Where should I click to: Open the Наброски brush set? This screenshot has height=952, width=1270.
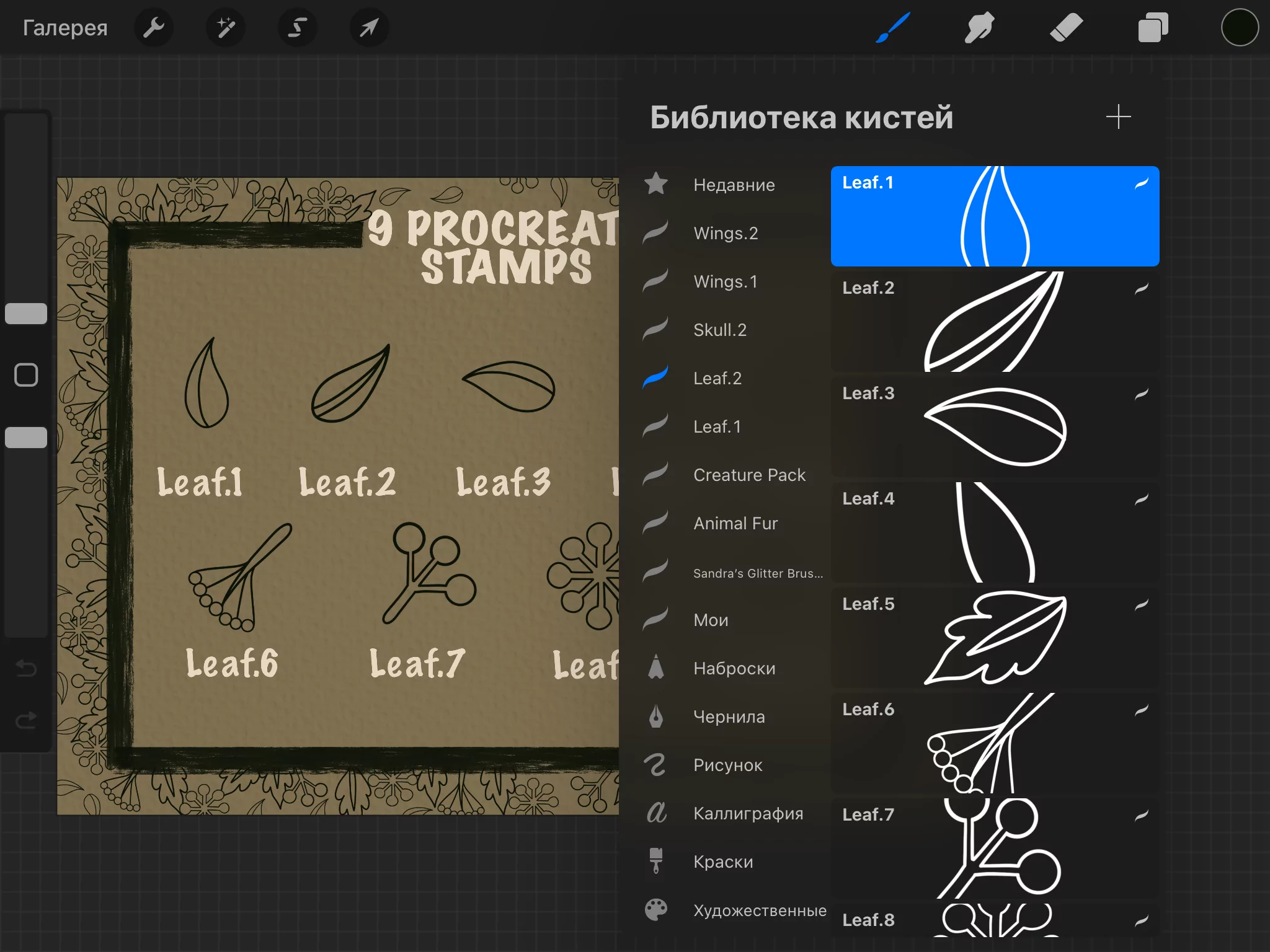734,668
